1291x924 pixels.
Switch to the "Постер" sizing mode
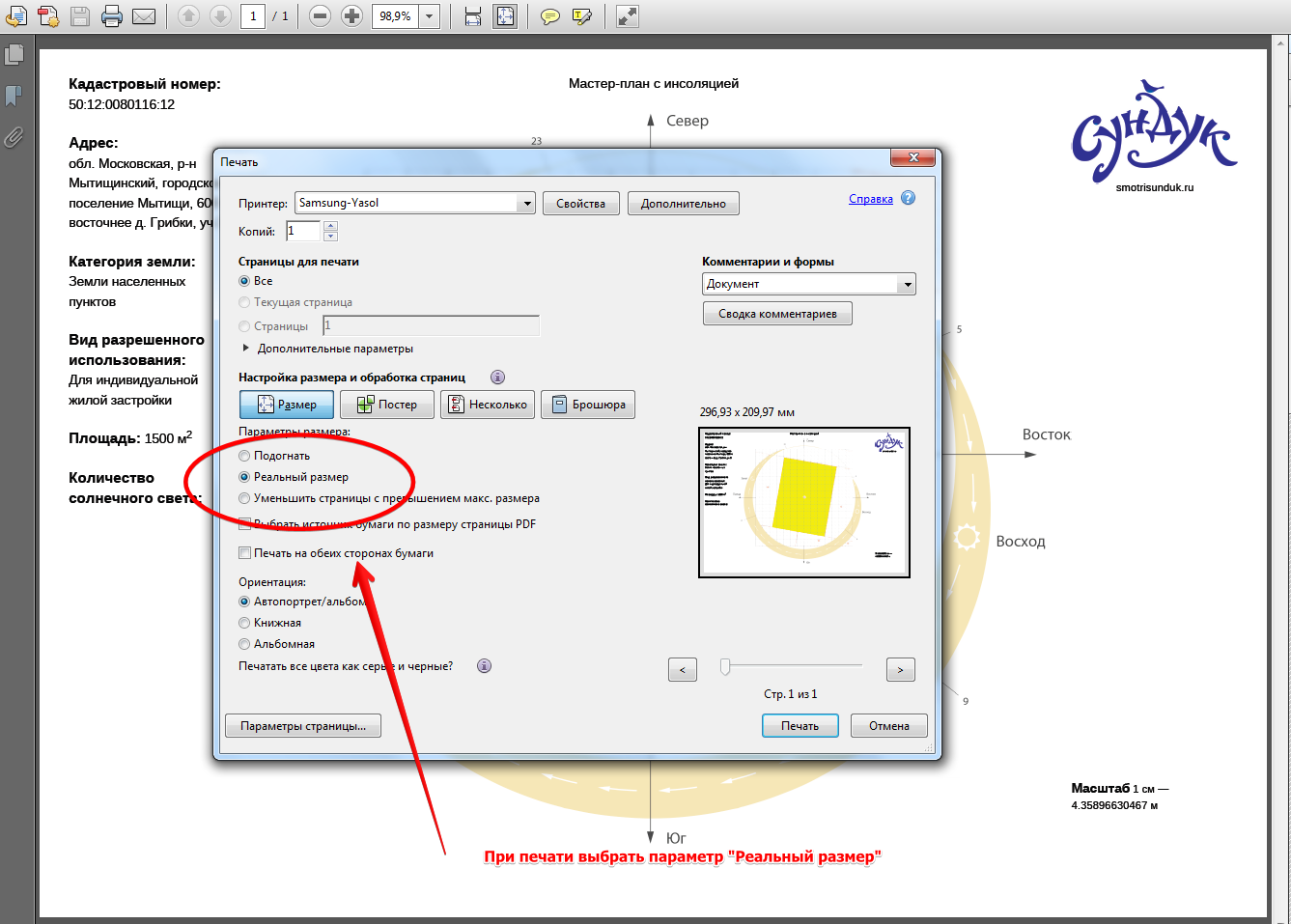(x=387, y=405)
